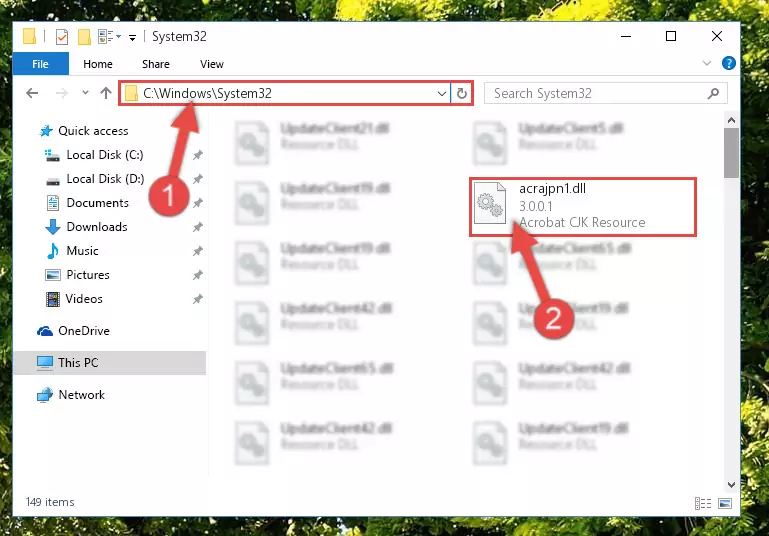
Task: Switch to the Share ribbon tab
Action: (155, 64)
